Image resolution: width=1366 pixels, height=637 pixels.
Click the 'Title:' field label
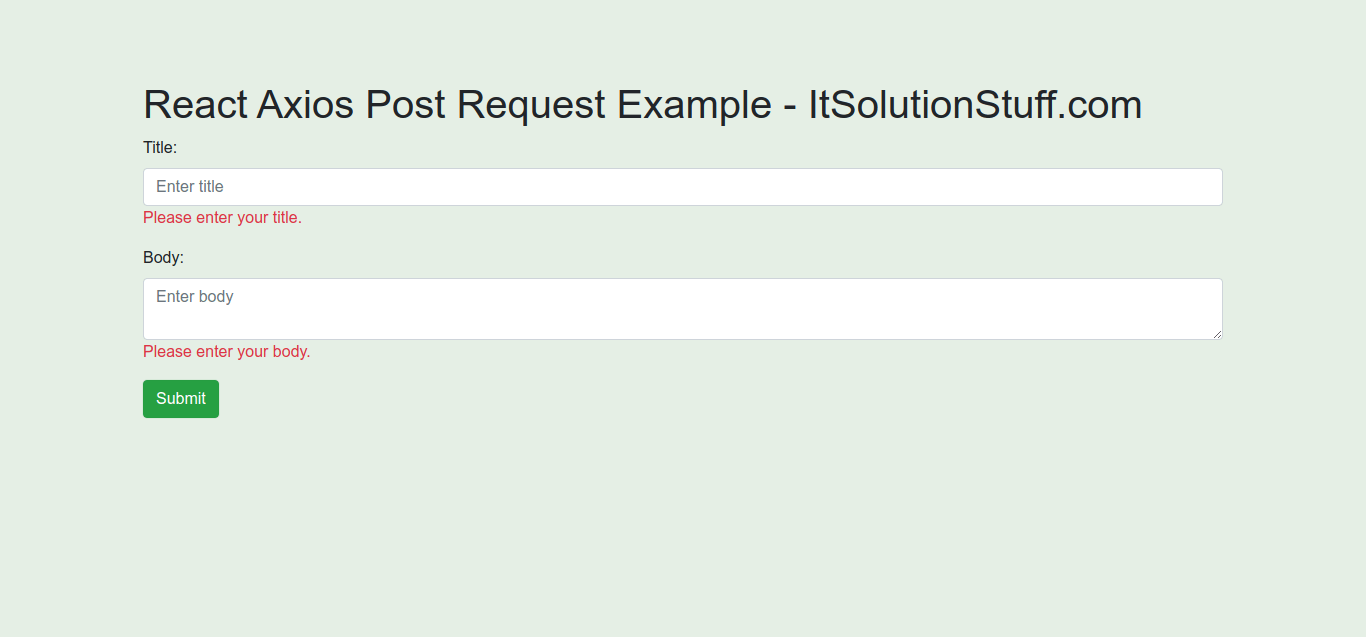[x=159, y=147]
